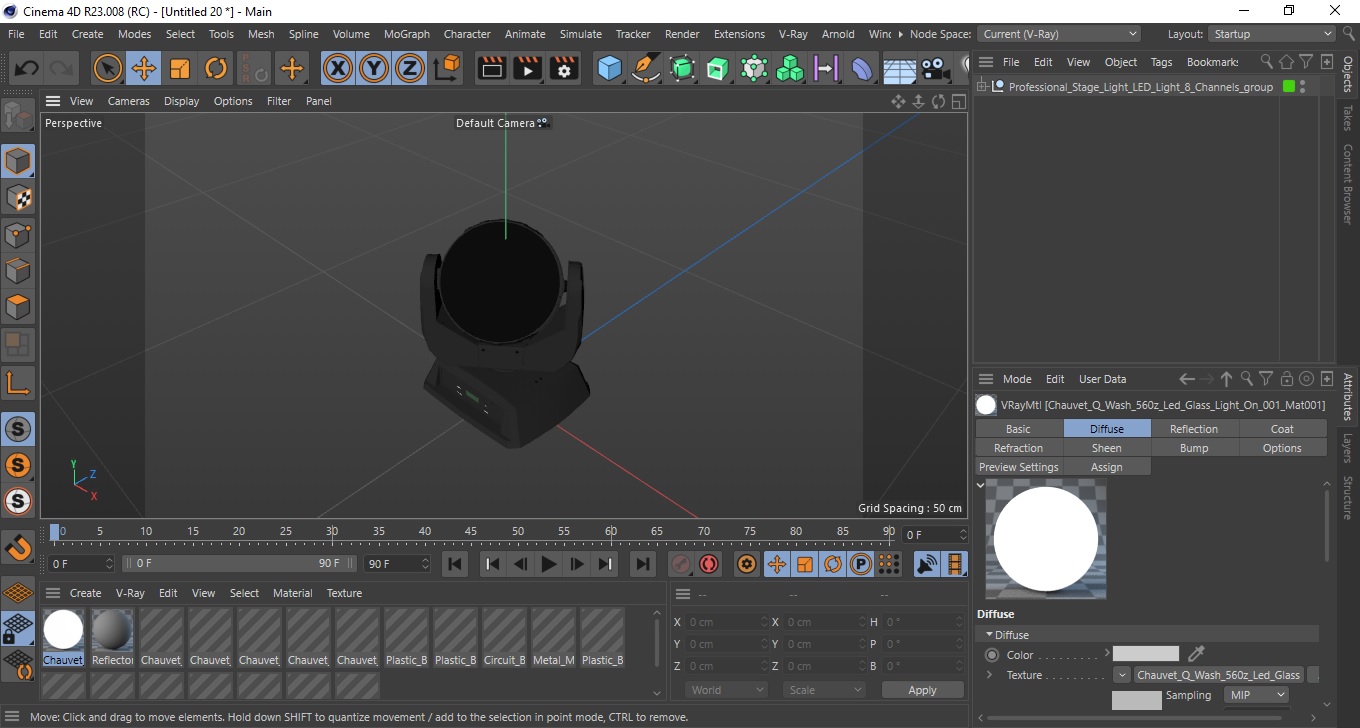This screenshot has height=728, width=1360.
Task: Toggle Position keyframe recording icon
Action: click(776, 564)
